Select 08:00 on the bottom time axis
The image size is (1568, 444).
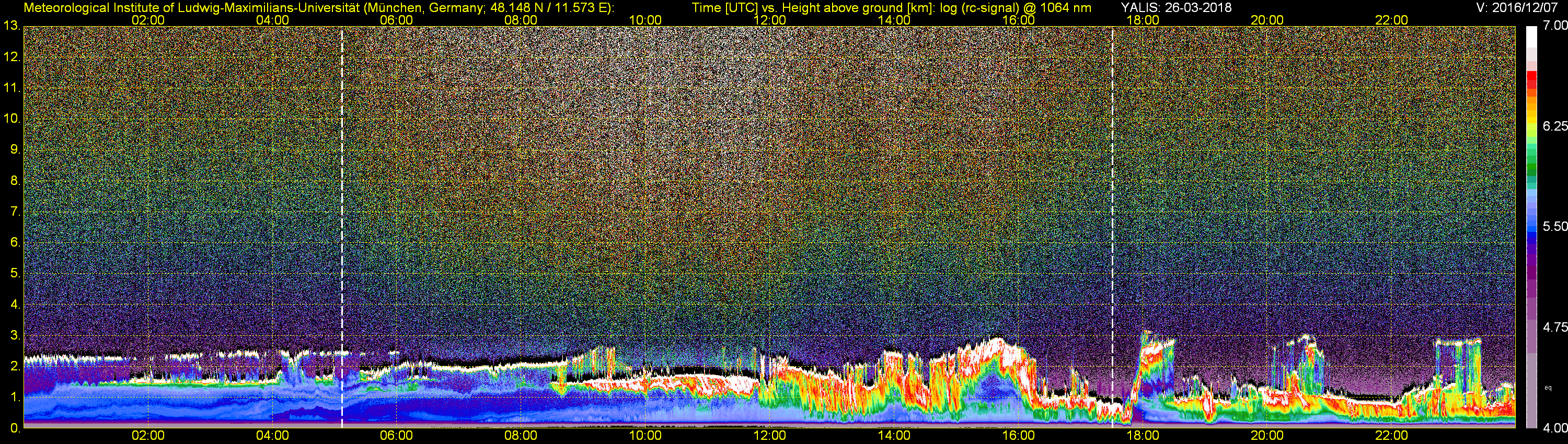(x=521, y=436)
